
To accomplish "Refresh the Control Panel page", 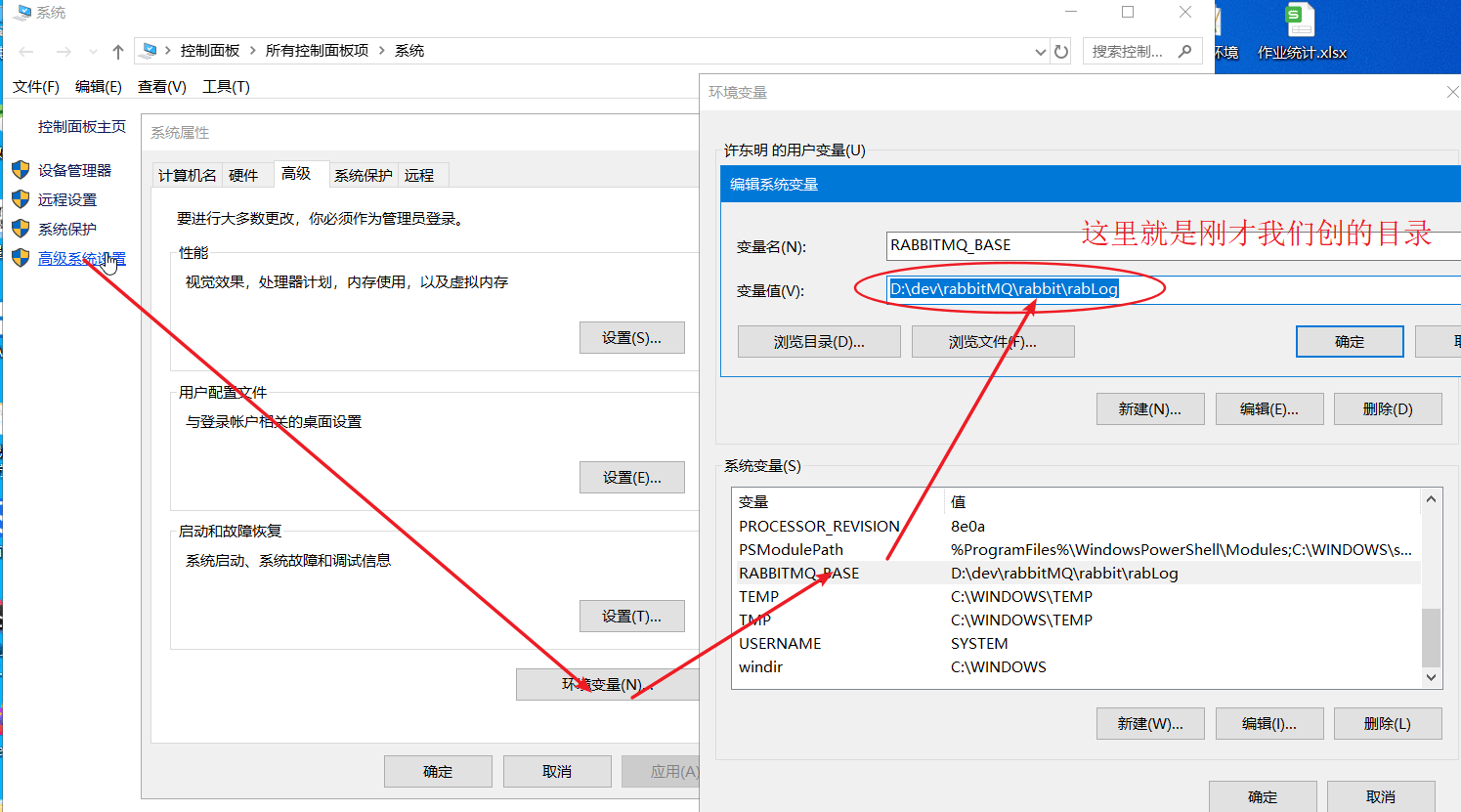I will pyautogui.click(x=1061, y=52).
